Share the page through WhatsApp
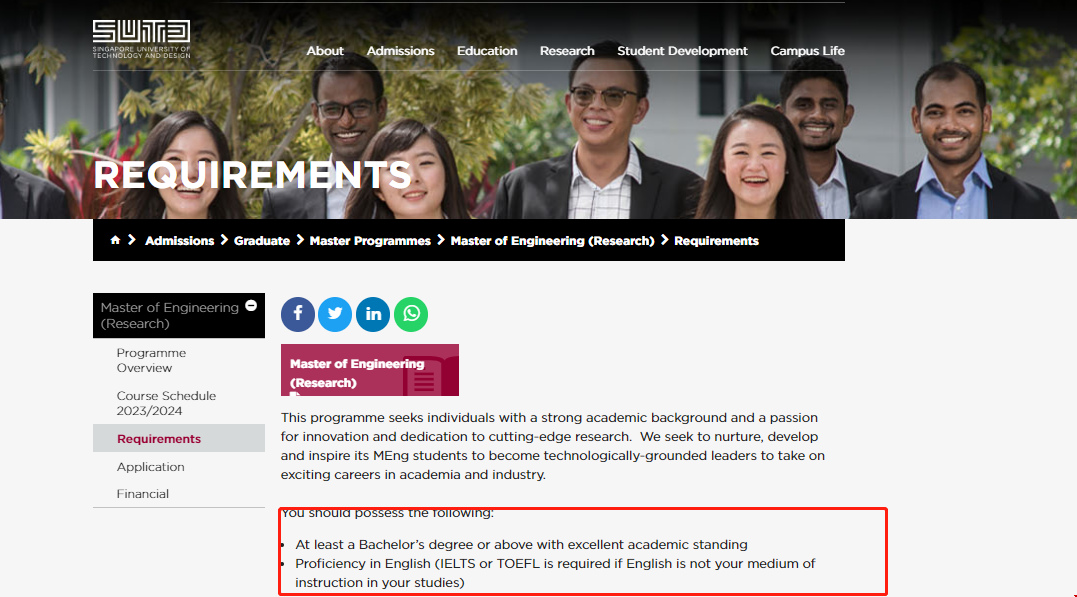This screenshot has height=597, width=1077. (x=411, y=314)
